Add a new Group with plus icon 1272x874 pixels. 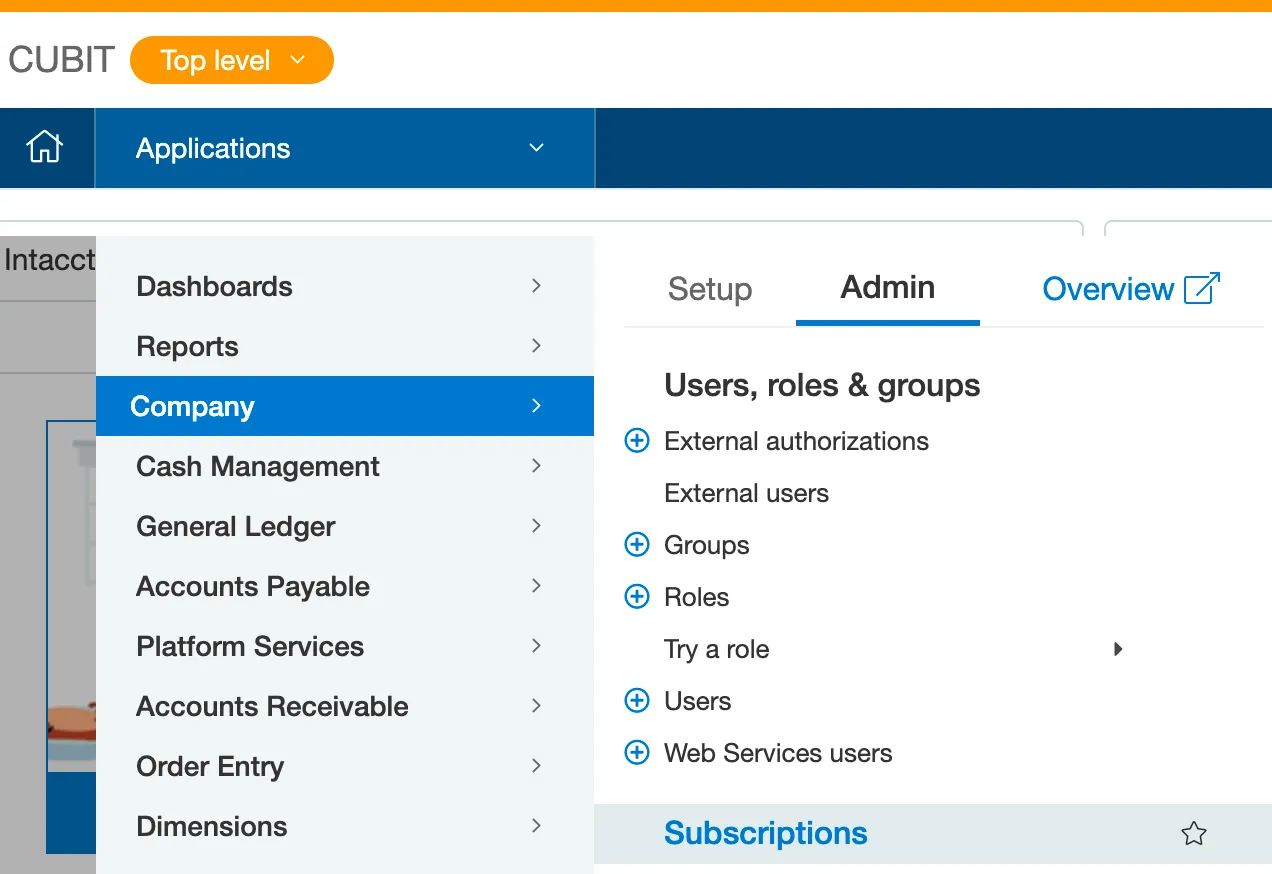pyautogui.click(x=637, y=545)
